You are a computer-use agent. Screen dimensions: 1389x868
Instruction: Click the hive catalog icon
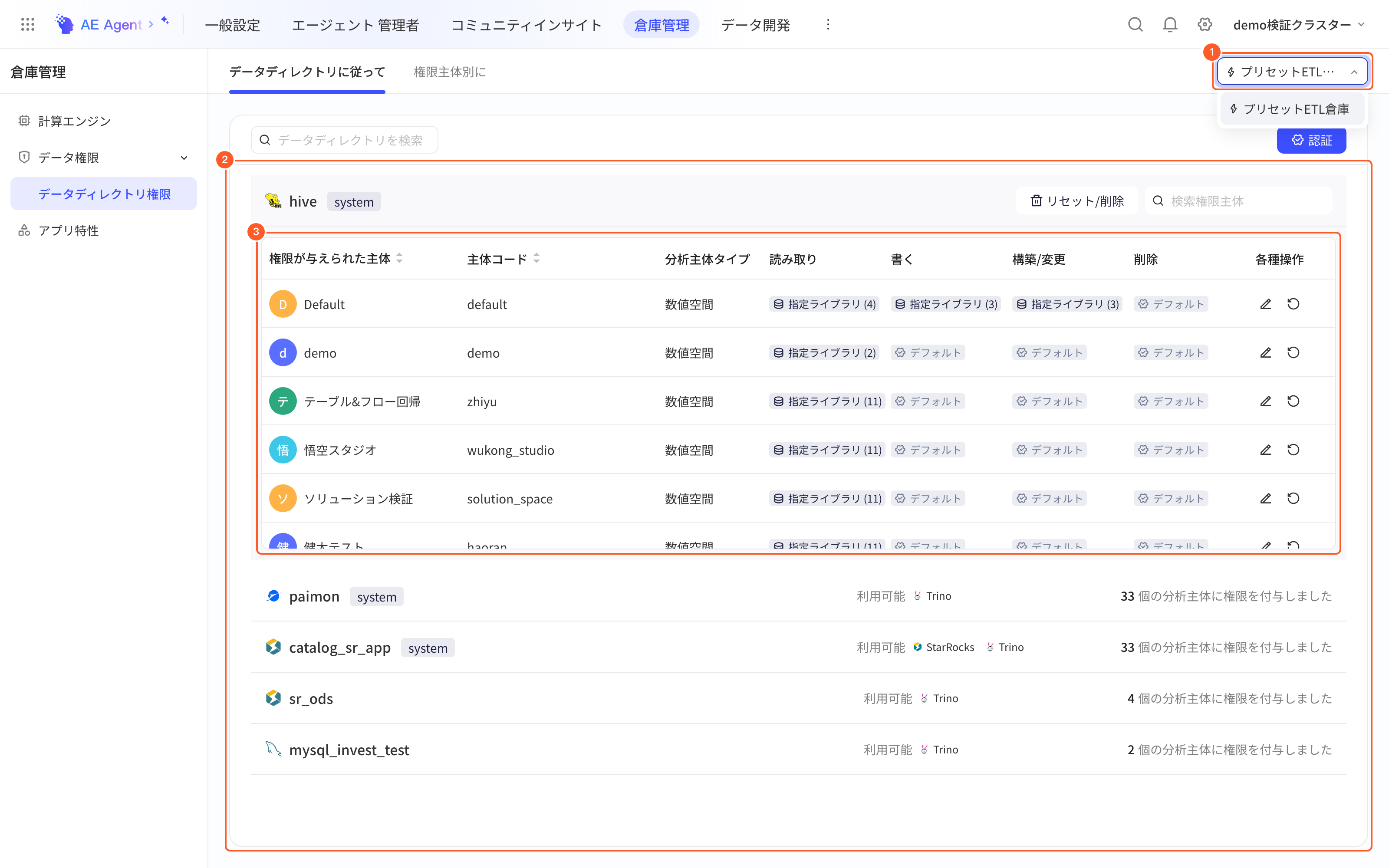pos(273,201)
